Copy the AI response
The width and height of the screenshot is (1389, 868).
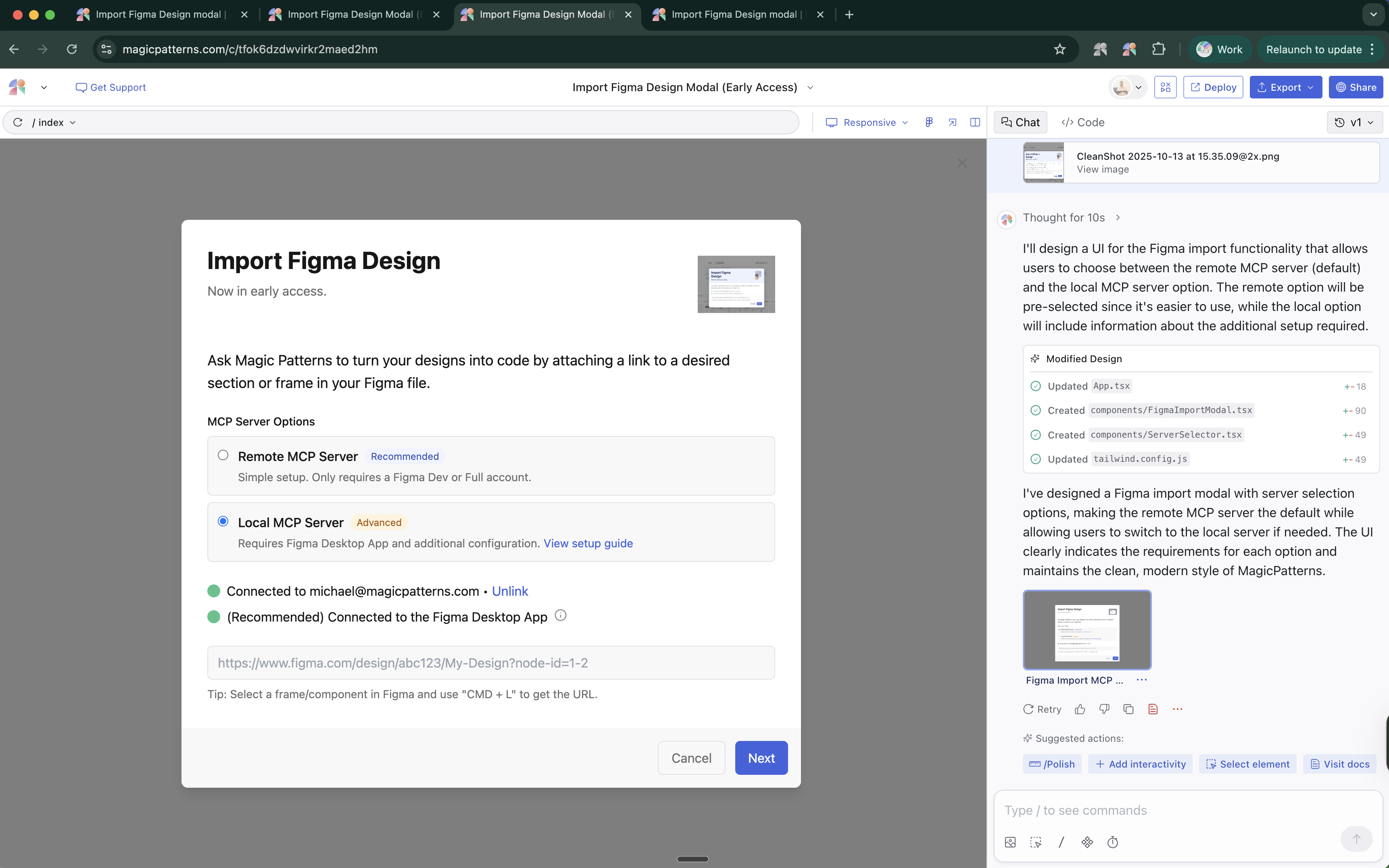(1128, 709)
